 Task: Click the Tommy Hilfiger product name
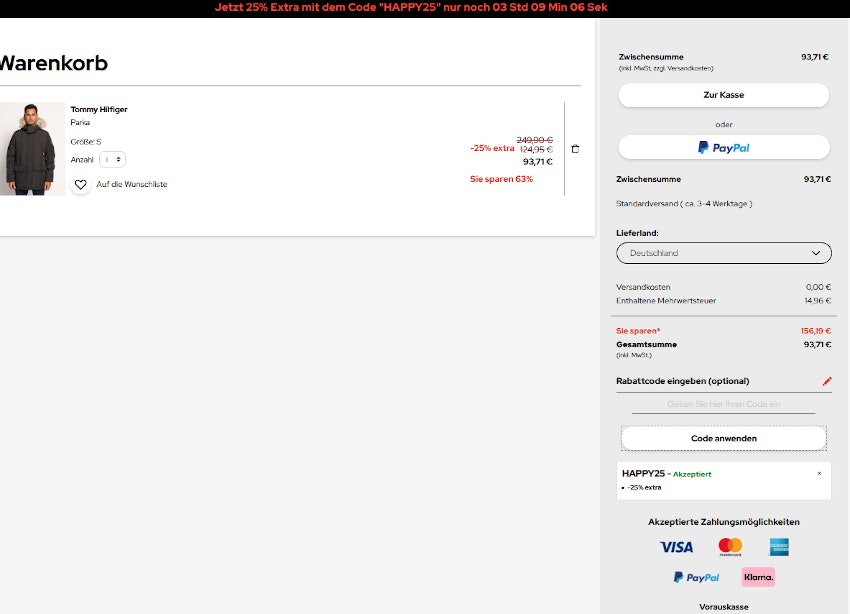99,109
